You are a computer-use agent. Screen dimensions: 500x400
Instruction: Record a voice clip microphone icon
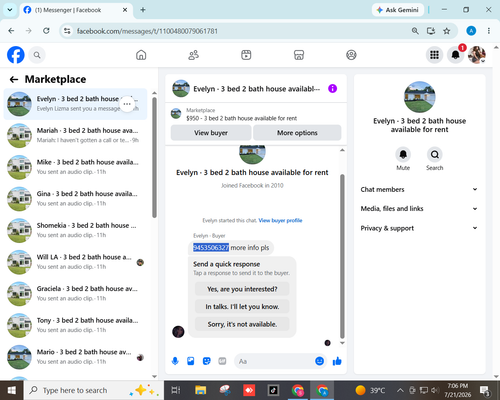point(175,361)
